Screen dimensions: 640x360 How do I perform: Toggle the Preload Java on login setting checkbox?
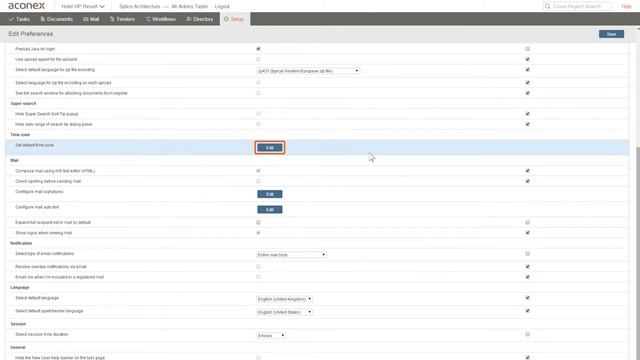[258, 49]
